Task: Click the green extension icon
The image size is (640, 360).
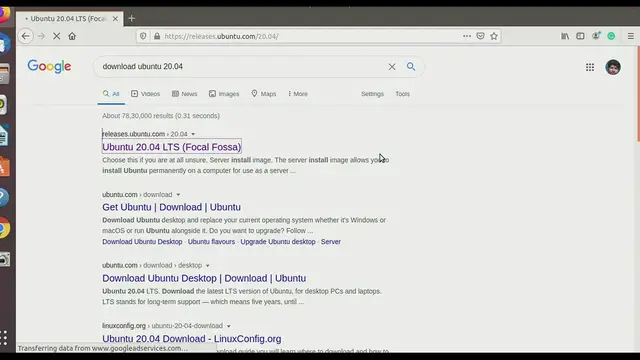Action: tap(611, 36)
